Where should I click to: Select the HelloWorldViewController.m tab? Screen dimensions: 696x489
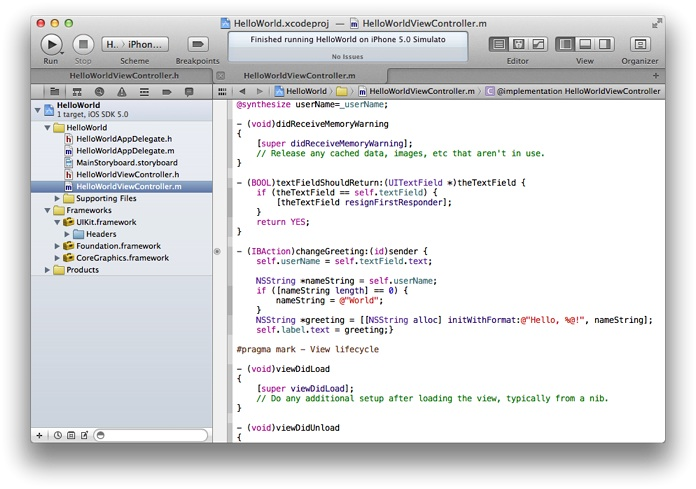coord(300,75)
